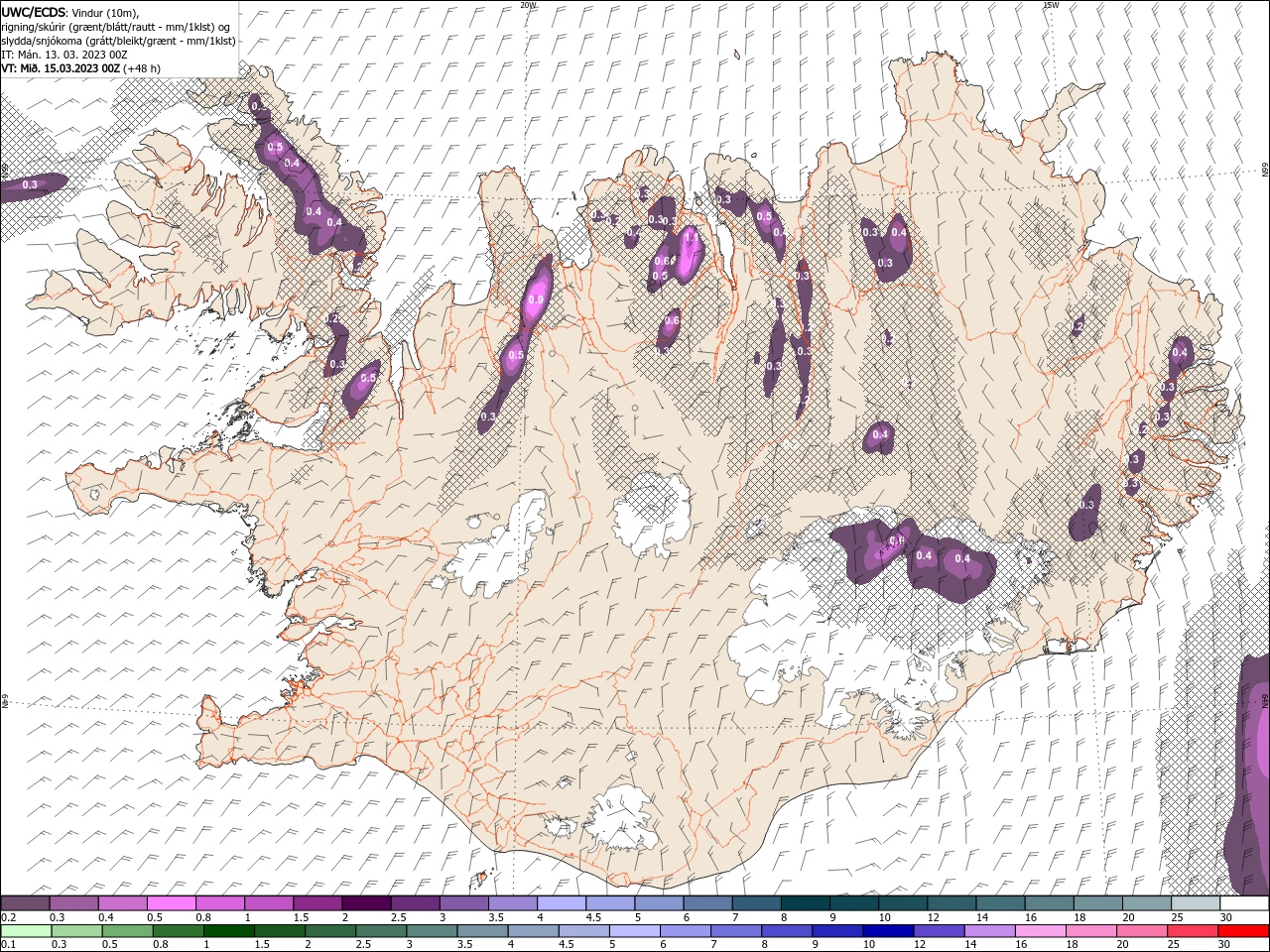The image size is (1270, 952).
Task: Click the 'rigning/skúrir' description line
Action: (116, 27)
